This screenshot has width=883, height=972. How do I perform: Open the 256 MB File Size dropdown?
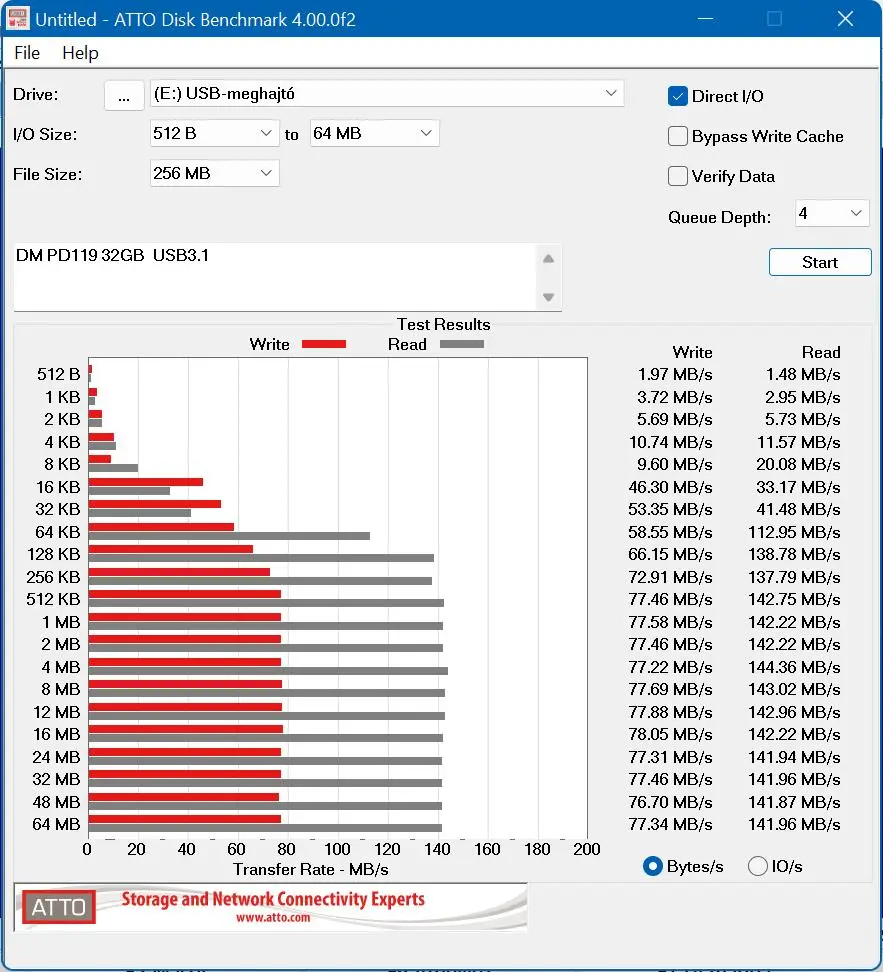pyautogui.click(x=215, y=174)
